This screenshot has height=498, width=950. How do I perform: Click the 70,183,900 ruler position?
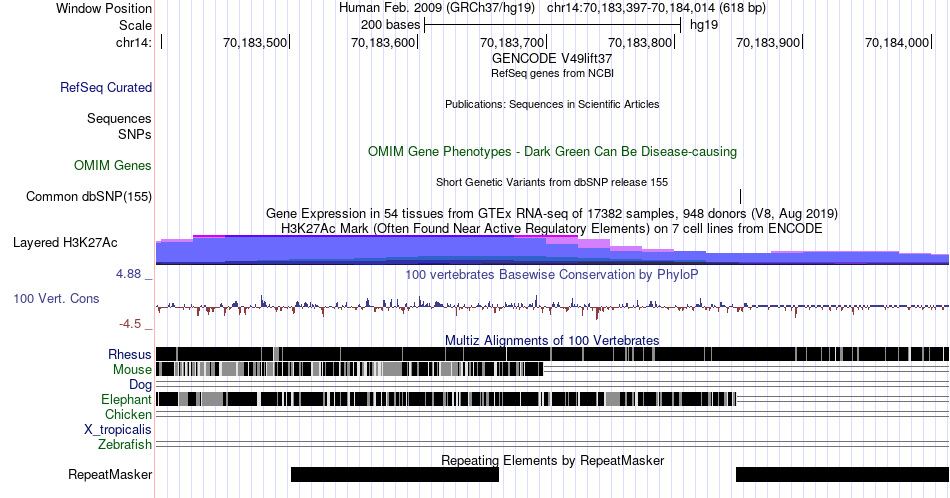(768, 42)
